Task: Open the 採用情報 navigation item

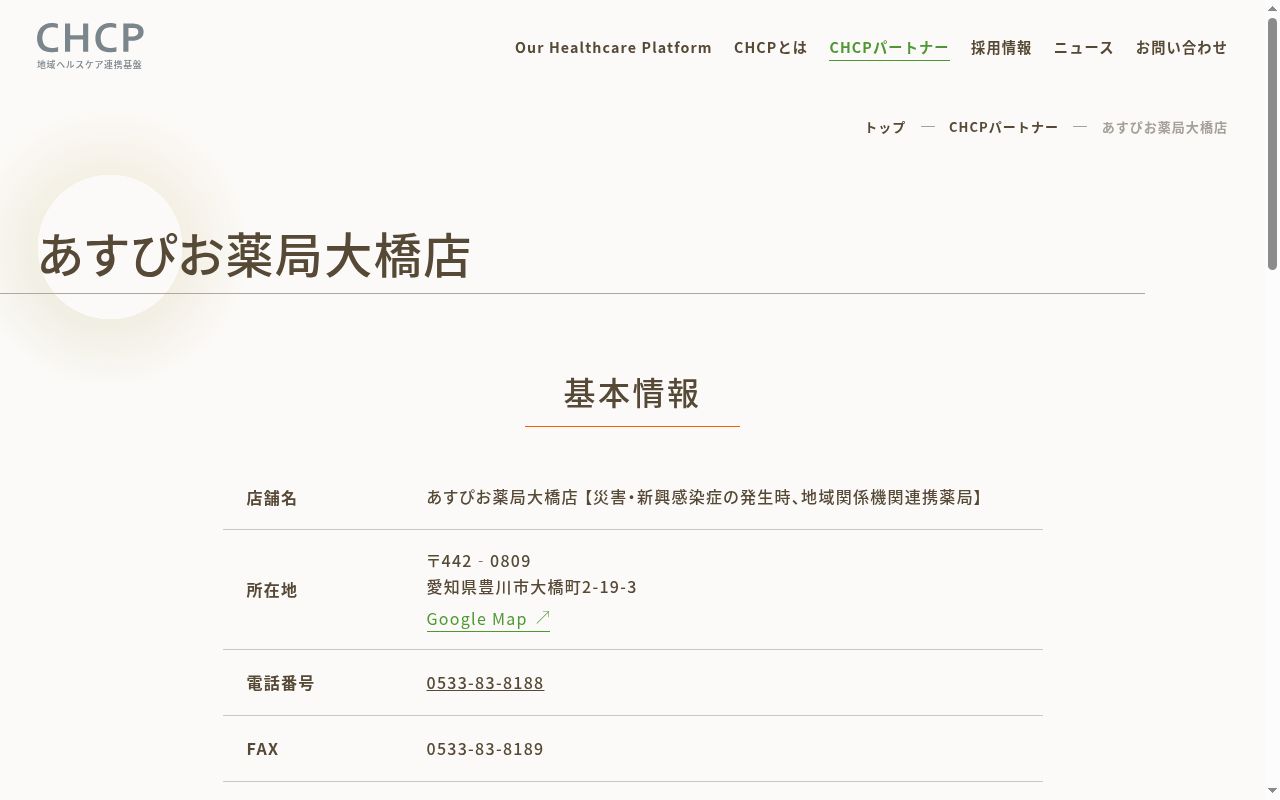Action: point(1001,47)
